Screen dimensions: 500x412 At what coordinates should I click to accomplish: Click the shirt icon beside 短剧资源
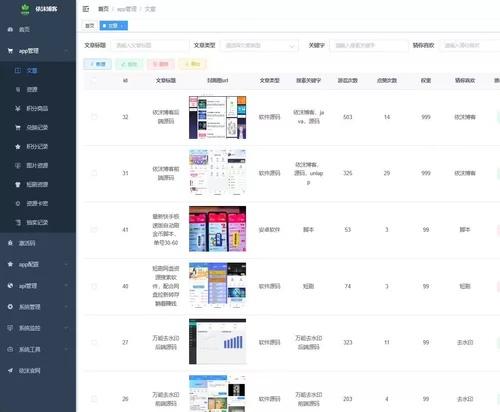[x=18, y=184]
